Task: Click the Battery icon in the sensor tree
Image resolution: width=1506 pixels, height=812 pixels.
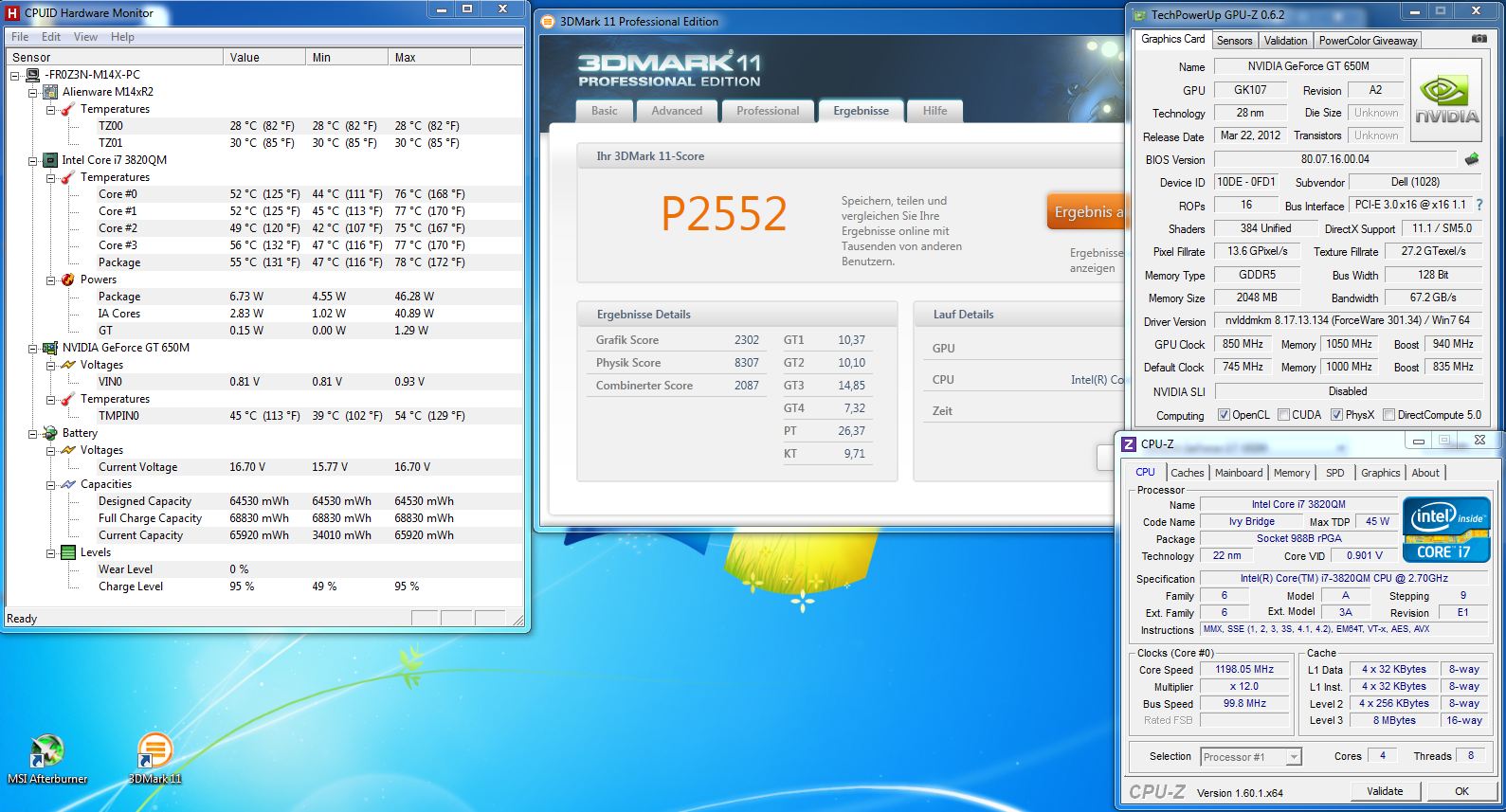Action: tap(50, 433)
